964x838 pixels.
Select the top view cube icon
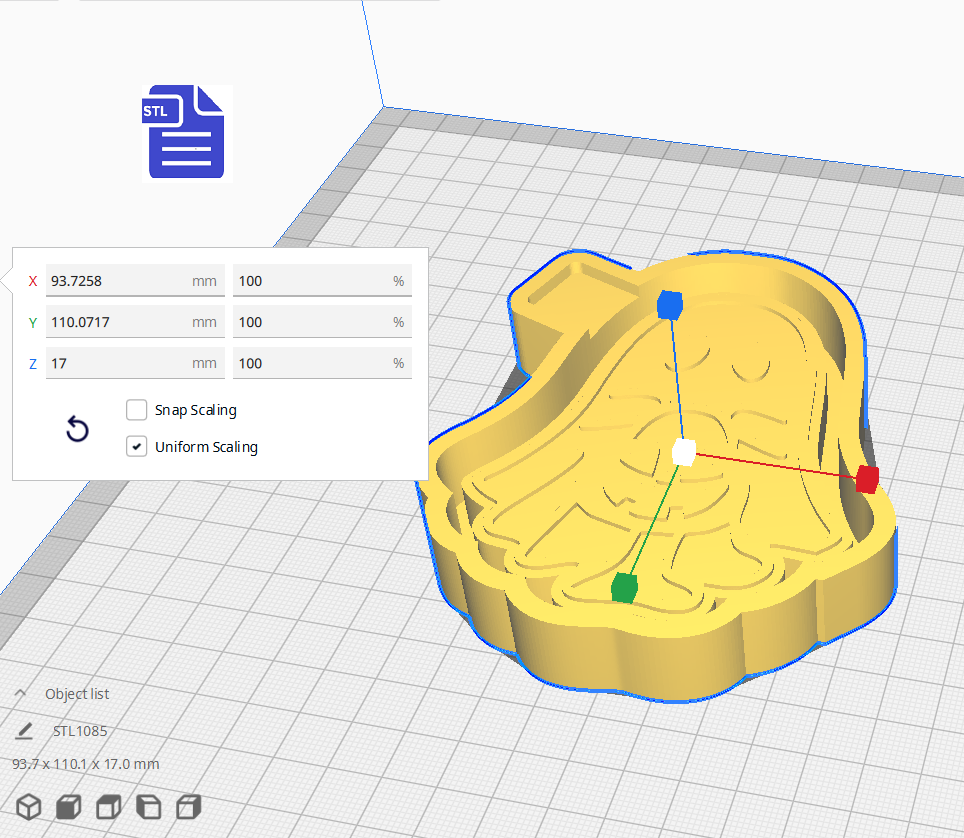click(108, 807)
